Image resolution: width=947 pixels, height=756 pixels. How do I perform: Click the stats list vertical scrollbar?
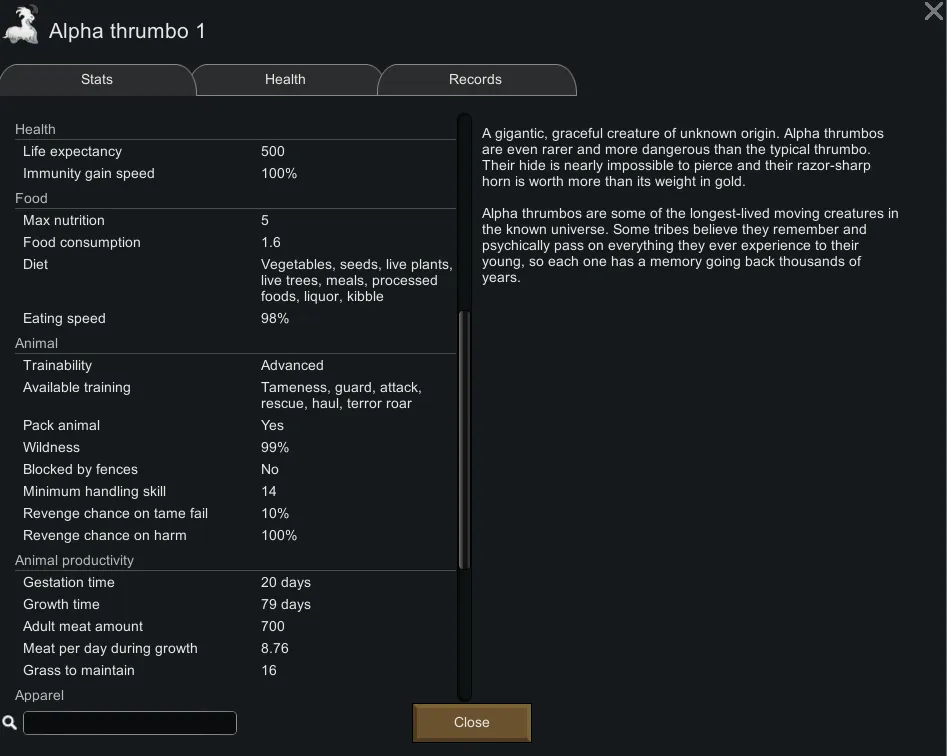pos(464,440)
